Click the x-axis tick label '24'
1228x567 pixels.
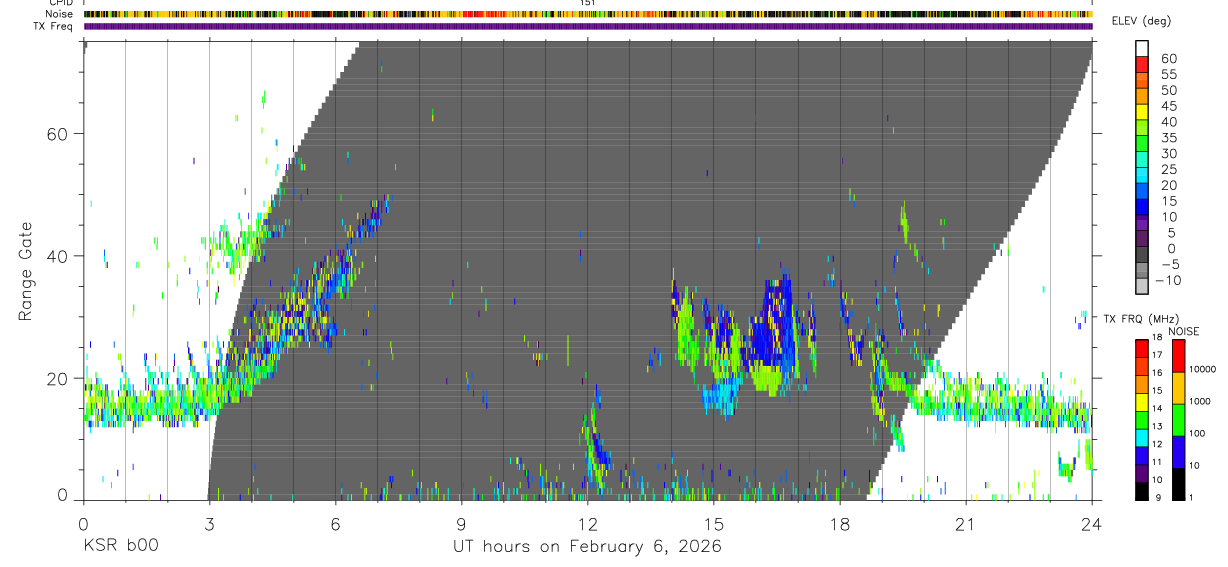pyautogui.click(x=1092, y=524)
